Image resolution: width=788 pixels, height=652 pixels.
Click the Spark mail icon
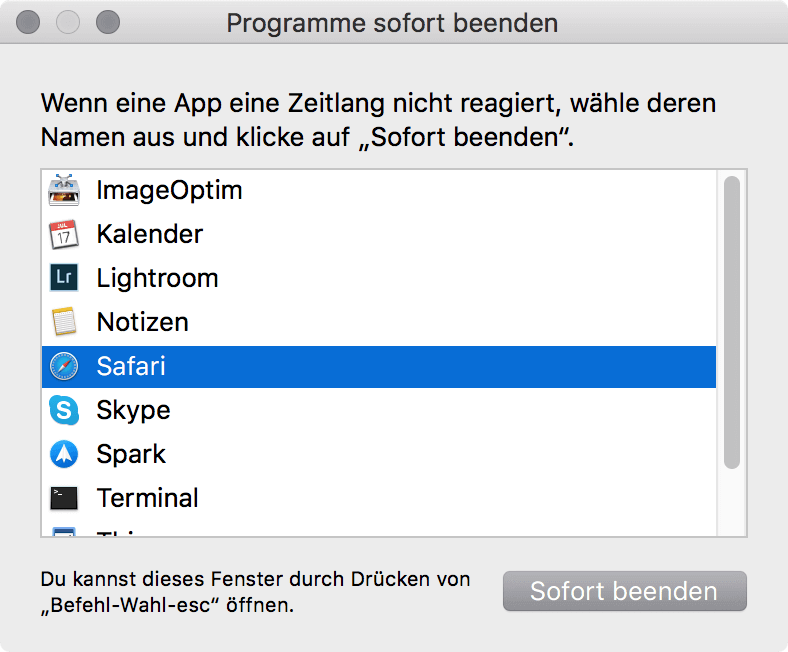click(64, 454)
